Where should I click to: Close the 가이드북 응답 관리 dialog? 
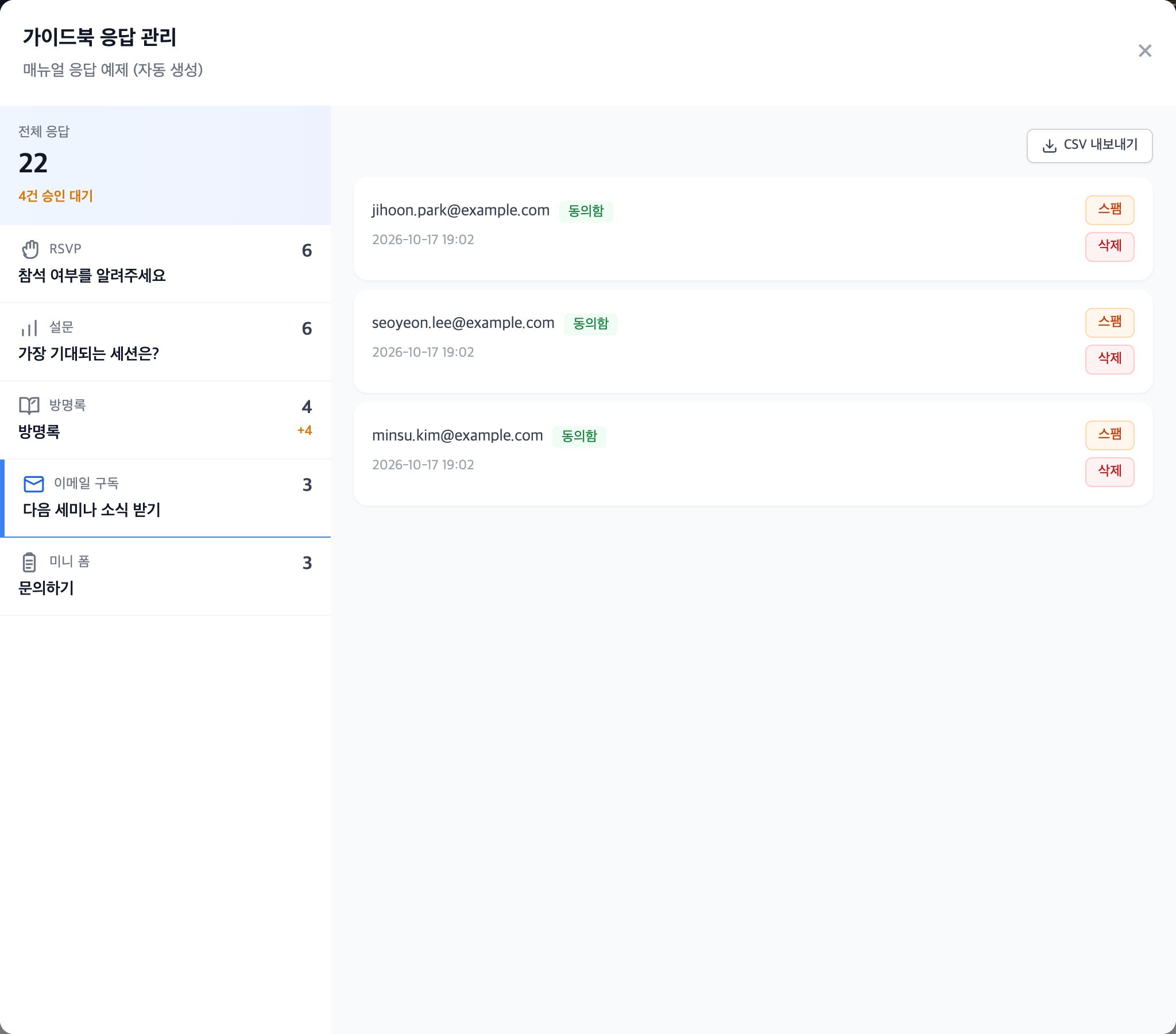pyautogui.click(x=1144, y=51)
